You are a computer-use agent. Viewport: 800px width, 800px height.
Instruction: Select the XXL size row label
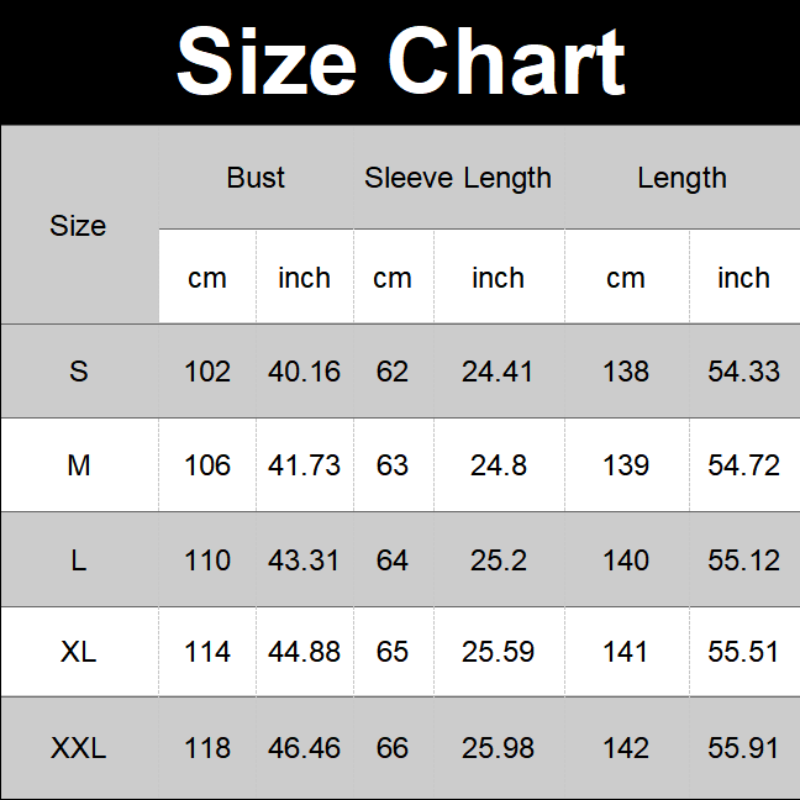tap(78, 747)
